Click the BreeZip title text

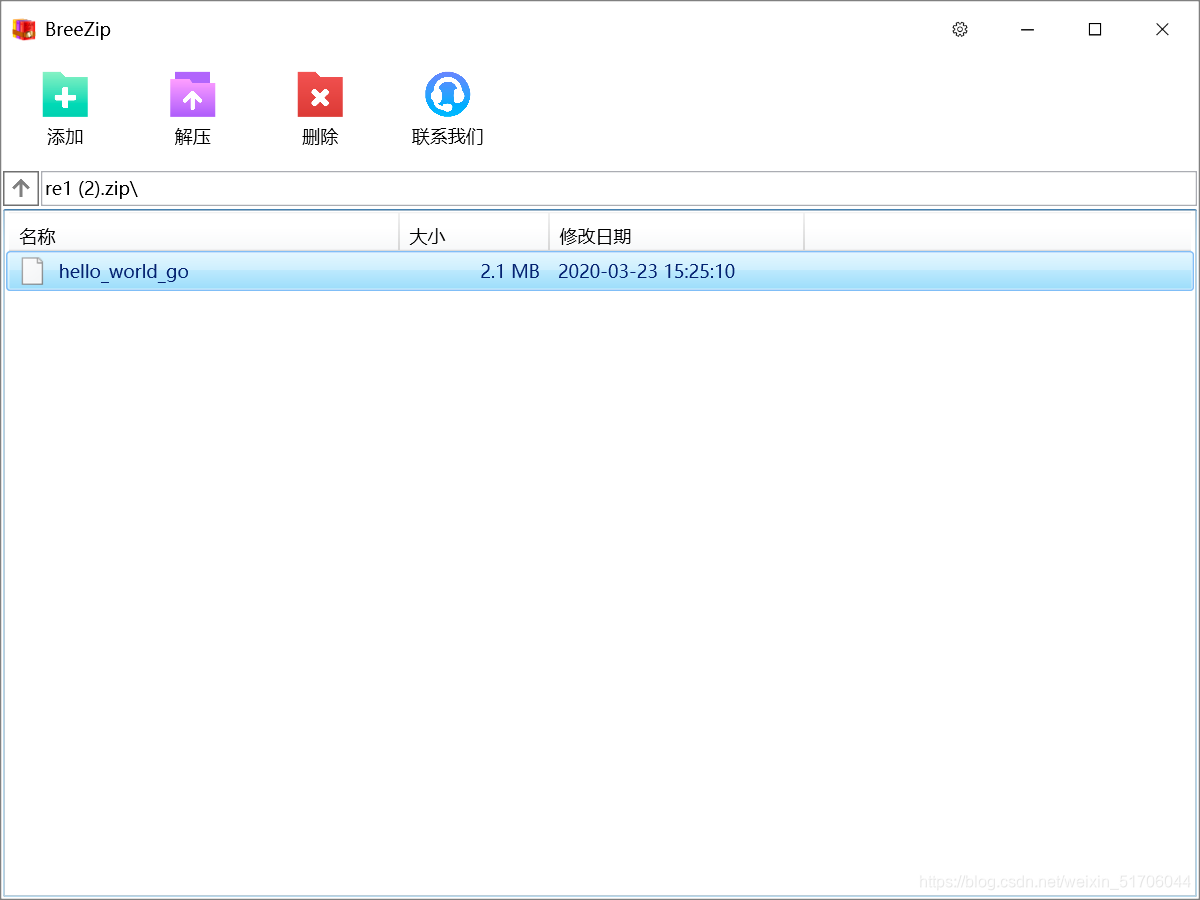click(x=77, y=29)
